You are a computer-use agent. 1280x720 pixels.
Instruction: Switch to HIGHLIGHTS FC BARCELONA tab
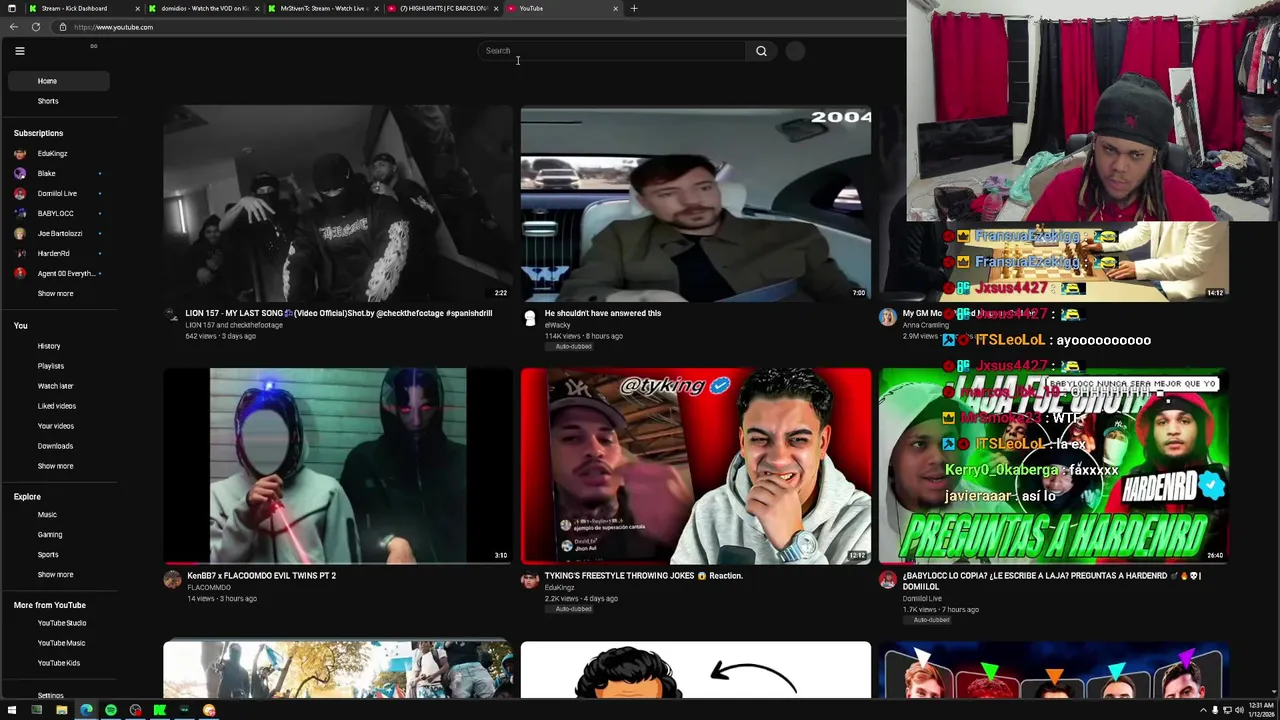[x=443, y=8]
